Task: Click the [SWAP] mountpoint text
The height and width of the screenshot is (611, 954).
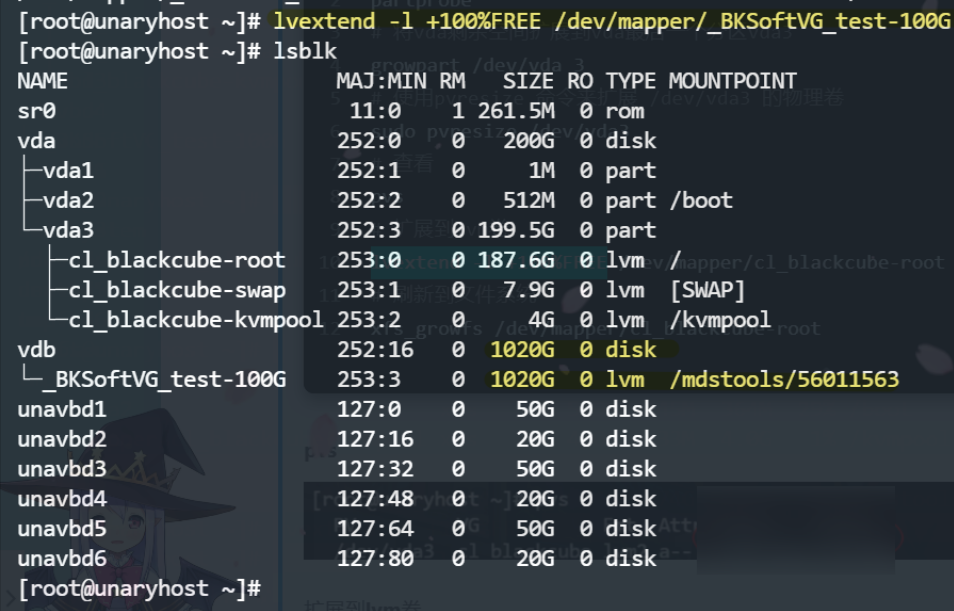Action: (706, 290)
